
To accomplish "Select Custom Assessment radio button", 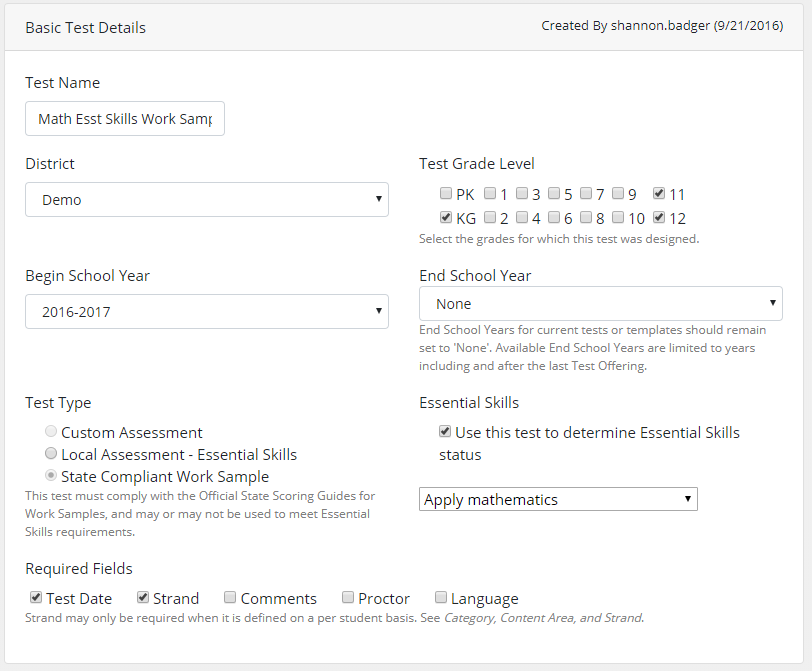I will coord(50,433).
